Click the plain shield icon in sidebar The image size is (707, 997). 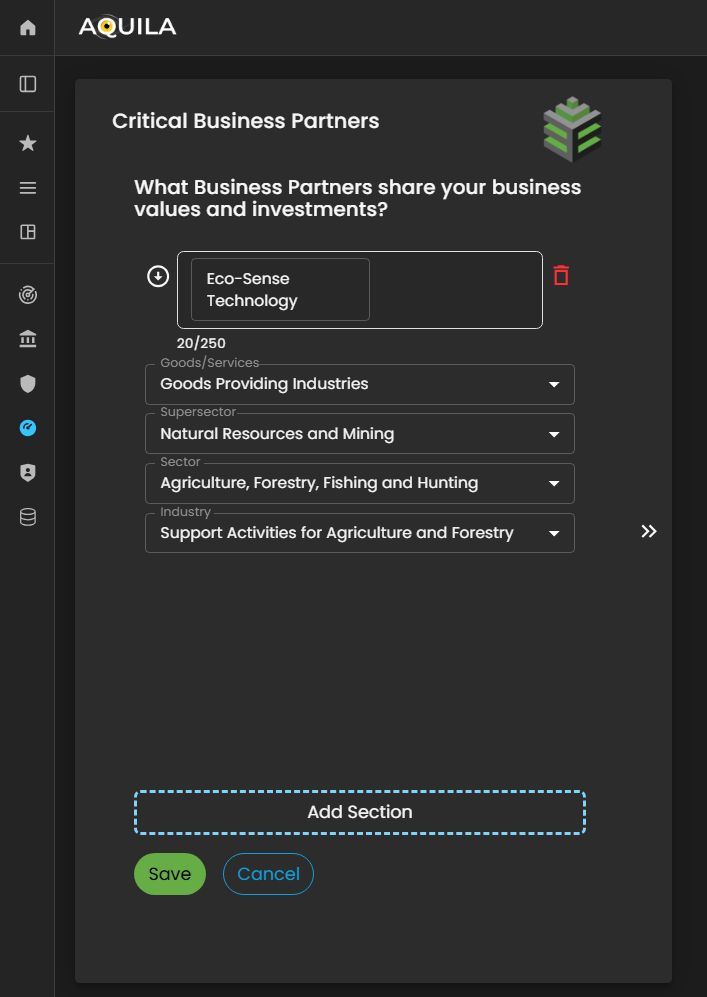coord(28,383)
